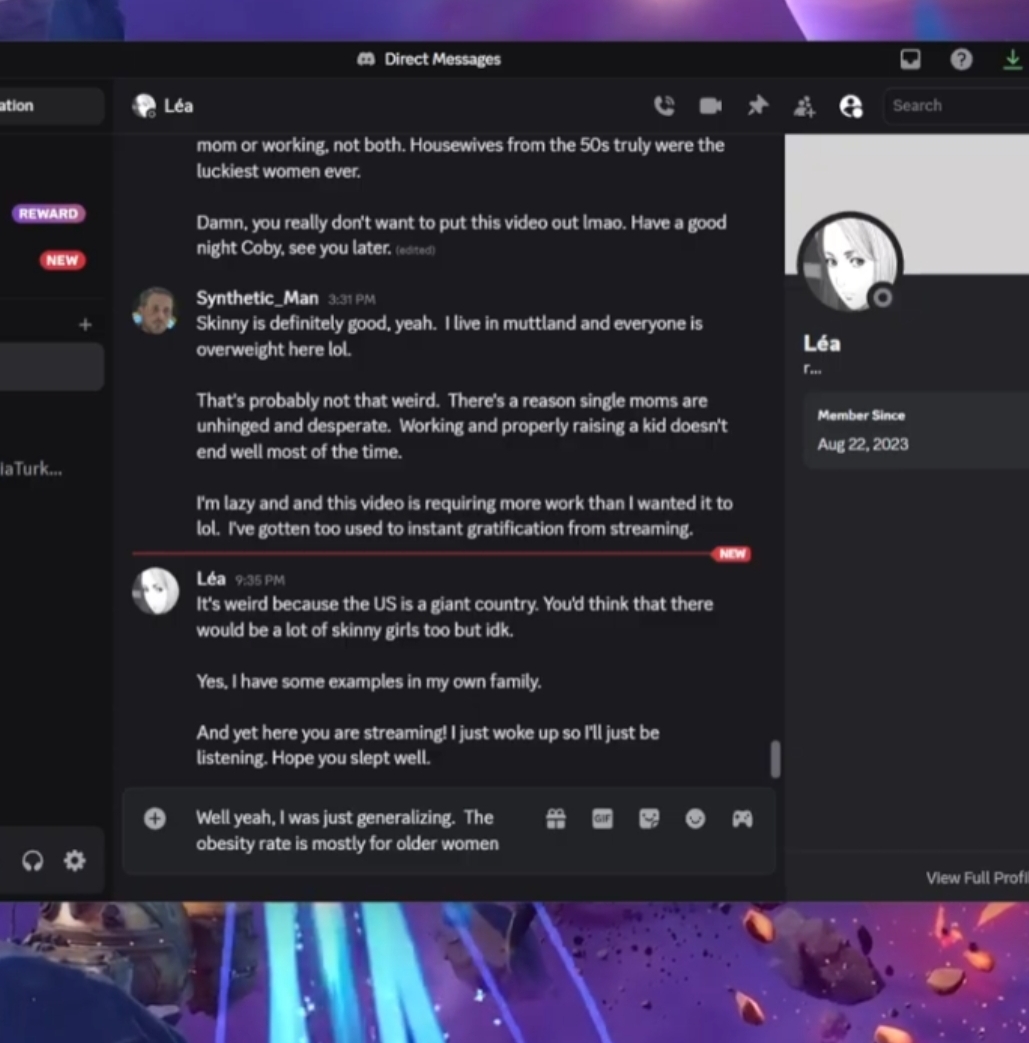Image resolution: width=1029 pixels, height=1043 pixels.
Task: Start a video call with Léa
Action: pyautogui.click(x=710, y=106)
